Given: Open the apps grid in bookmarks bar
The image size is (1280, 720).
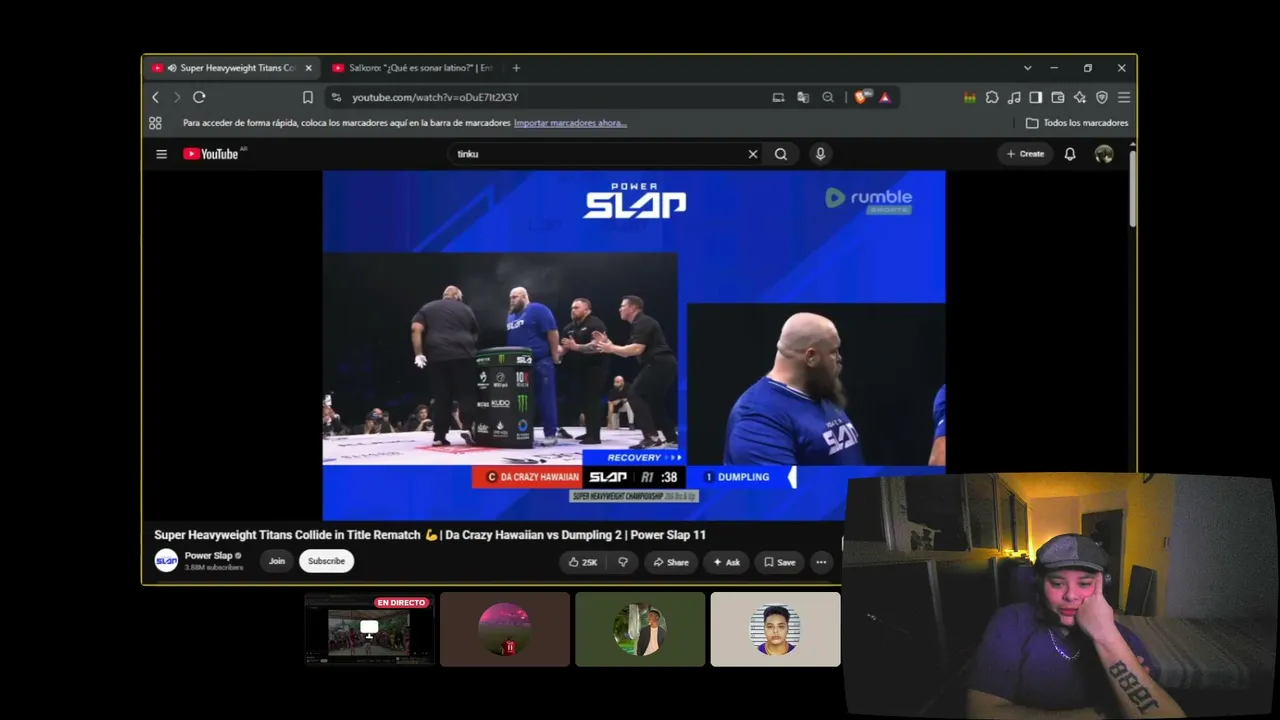Looking at the screenshot, I should pos(155,123).
